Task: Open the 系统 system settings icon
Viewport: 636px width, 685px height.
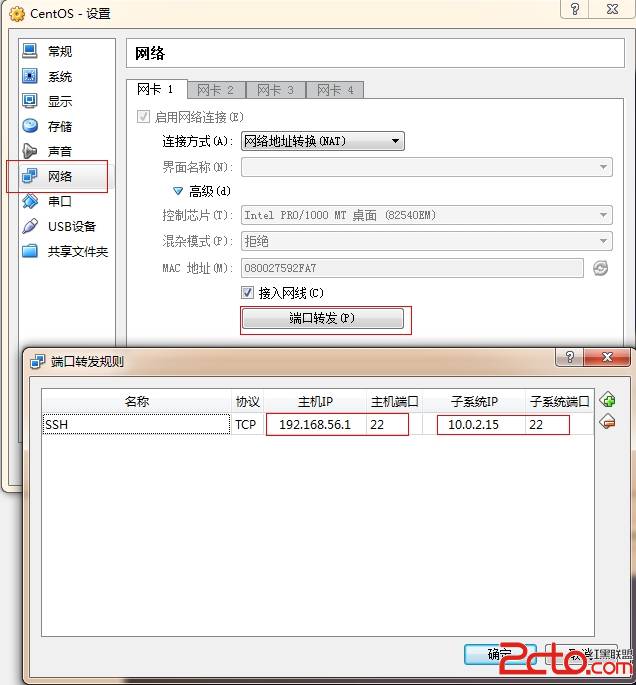Action: click(x=29, y=76)
